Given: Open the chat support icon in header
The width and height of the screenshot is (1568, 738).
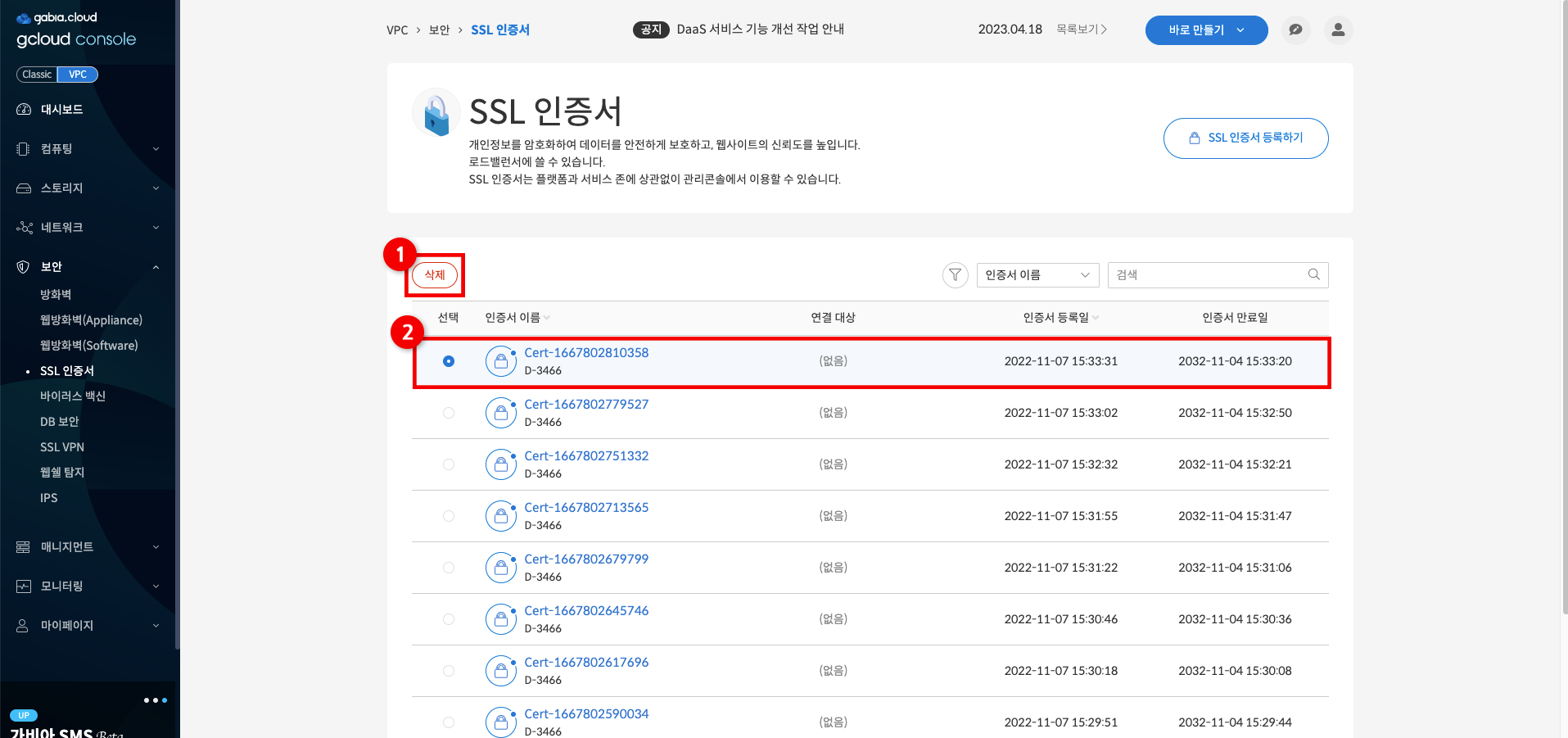Looking at the screenshot, I should [x=1295, y=30].
